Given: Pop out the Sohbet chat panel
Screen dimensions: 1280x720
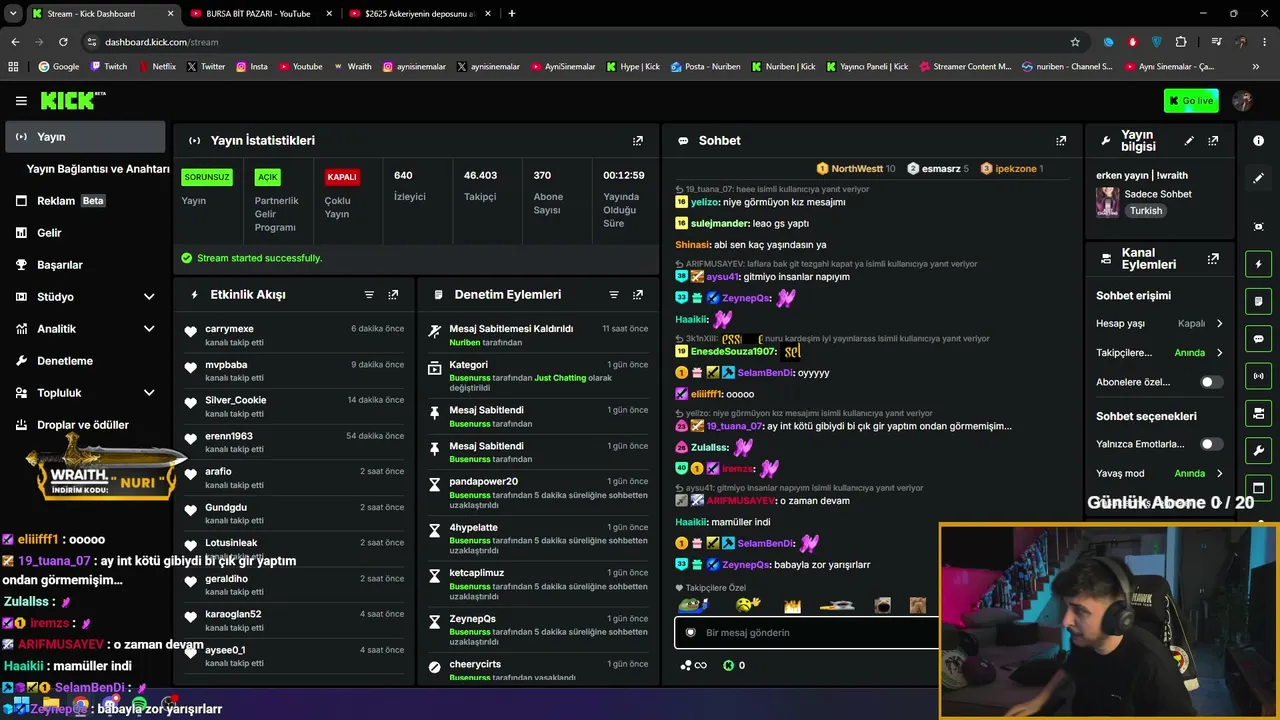Looking at the screenshot, I should pyautogui.click(x=1061, y=141).
